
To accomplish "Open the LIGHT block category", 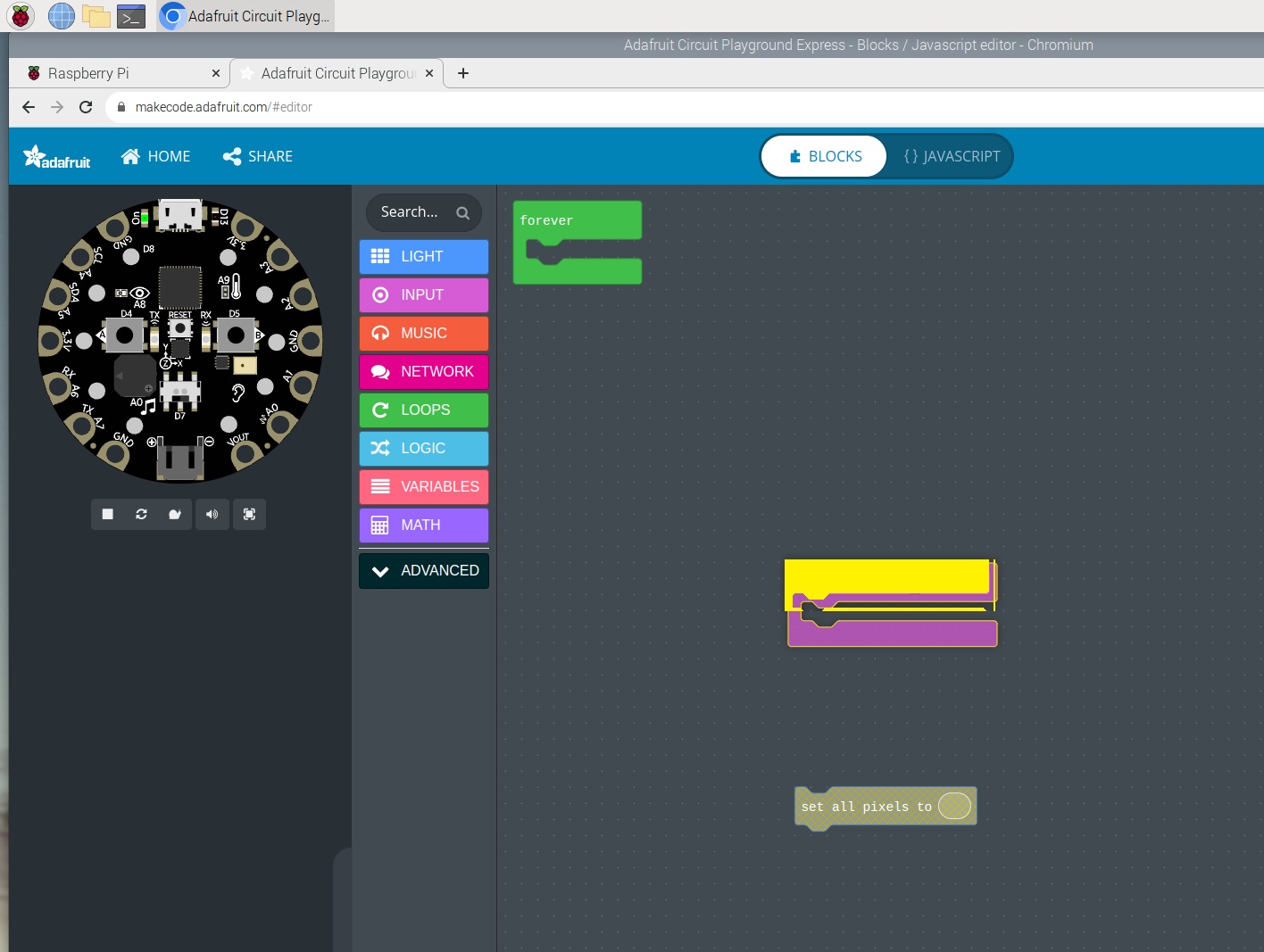I will pyautogui.click(x=423, y=256).
